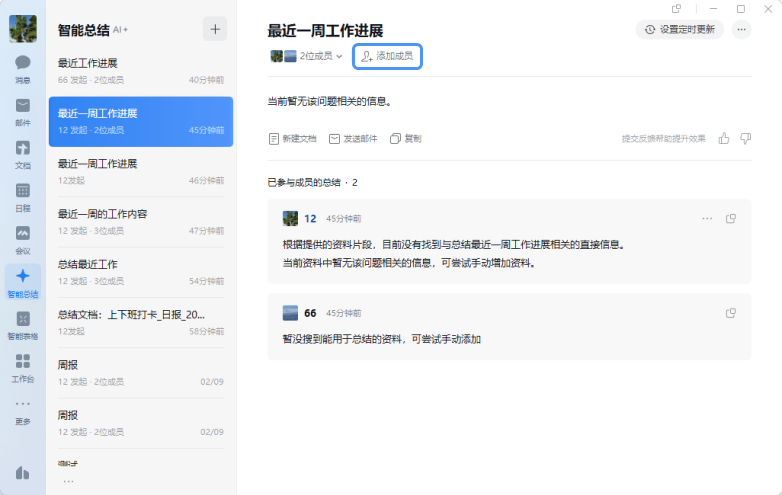Select the 智能总结 sidebar icon
Image resolution: width=782 pixels, height=495 pixels.
click(22, 282)
